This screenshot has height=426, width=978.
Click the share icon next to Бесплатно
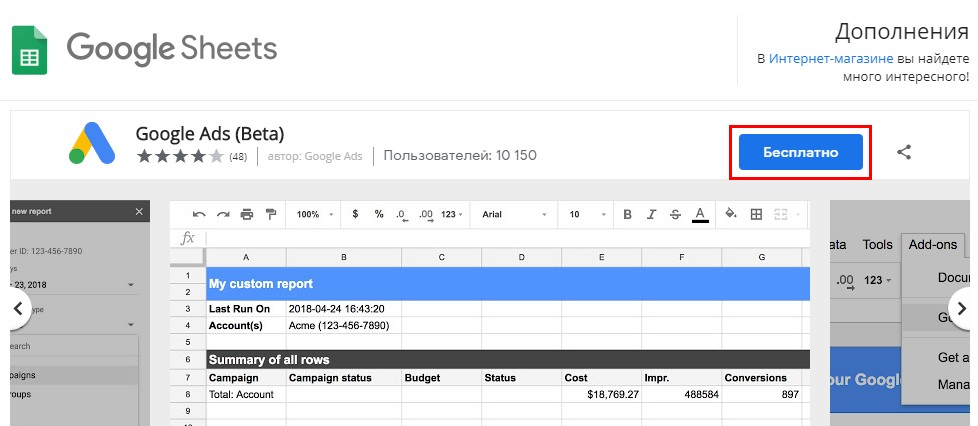pos(904,152)
